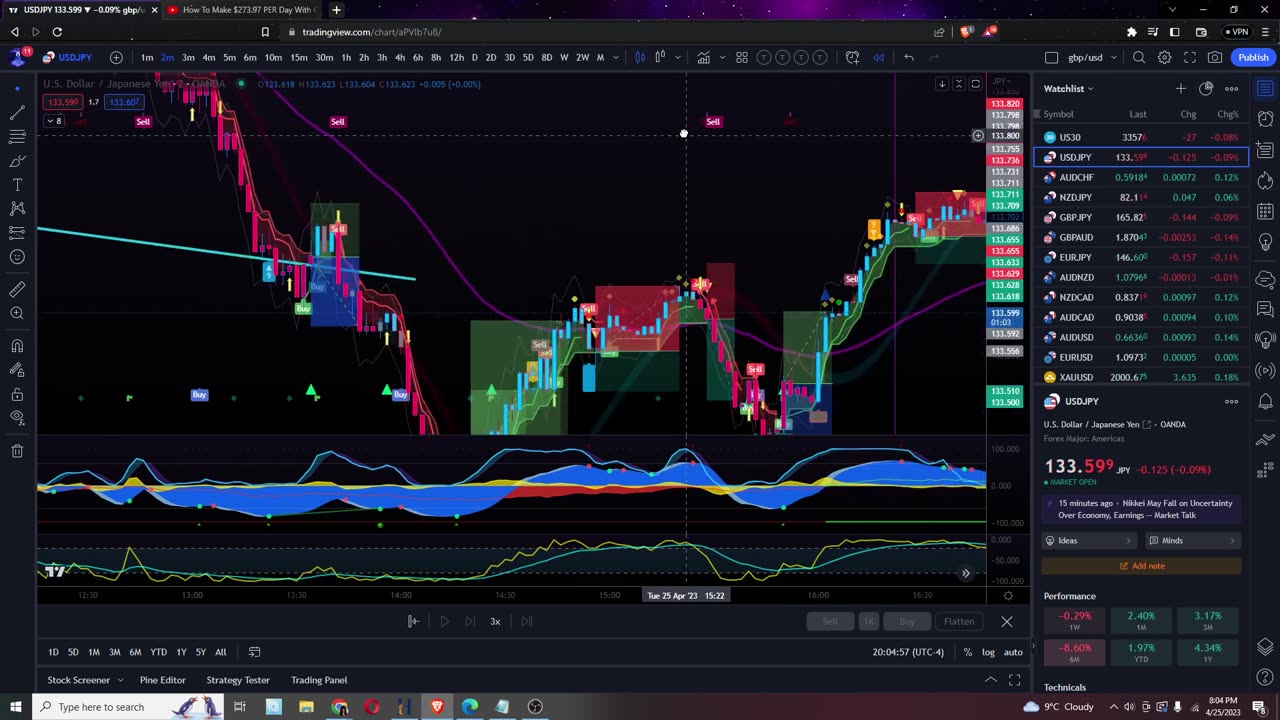Undo the last chart action

[x=908, y=57]
